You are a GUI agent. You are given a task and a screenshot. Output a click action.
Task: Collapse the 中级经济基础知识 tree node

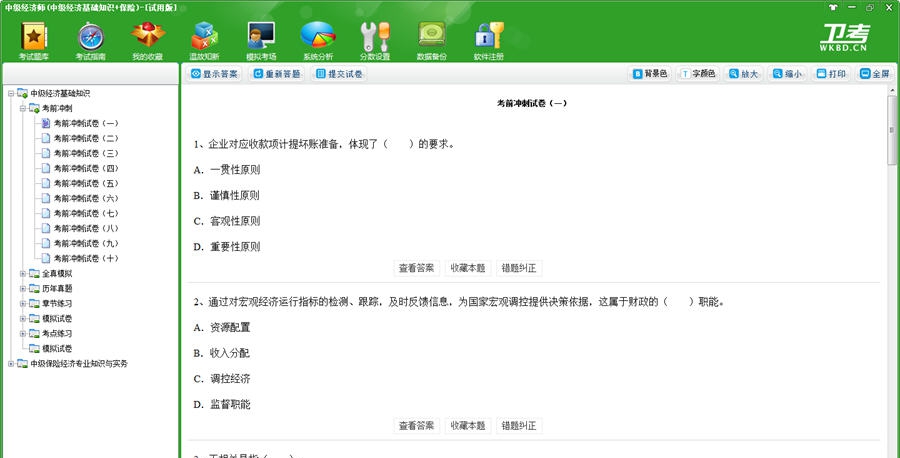11,93
